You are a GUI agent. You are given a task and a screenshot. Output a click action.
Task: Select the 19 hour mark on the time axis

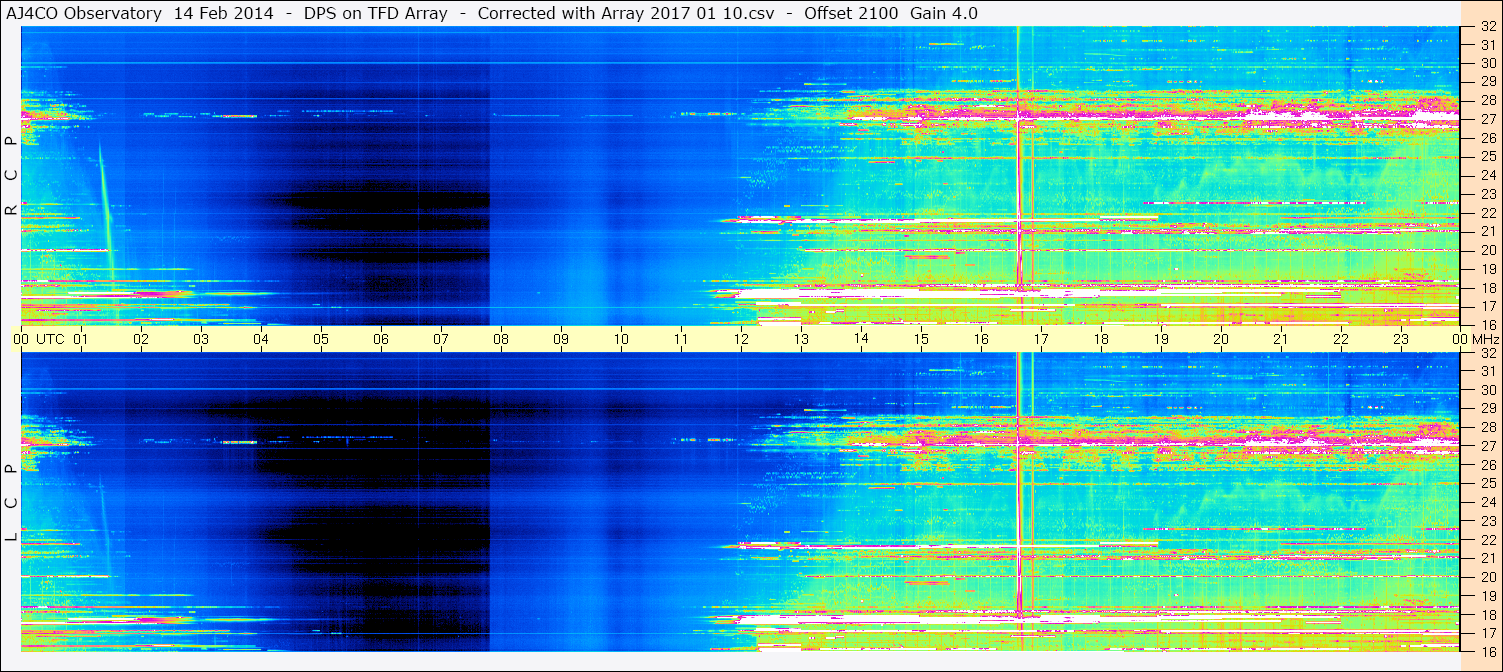(1161, 339)
